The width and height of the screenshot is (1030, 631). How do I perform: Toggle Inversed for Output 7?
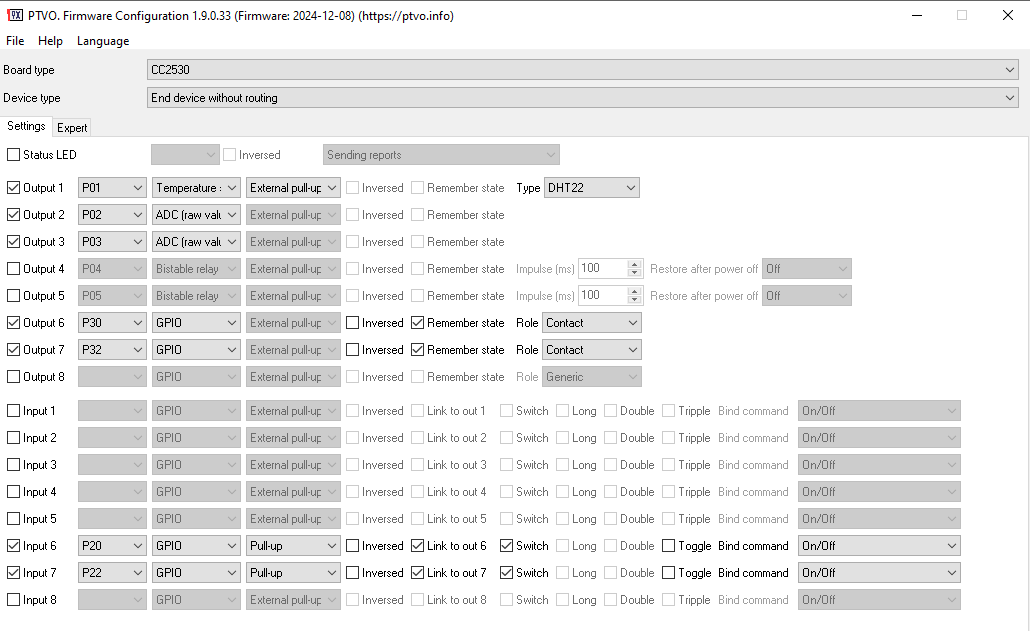point(353,349)
